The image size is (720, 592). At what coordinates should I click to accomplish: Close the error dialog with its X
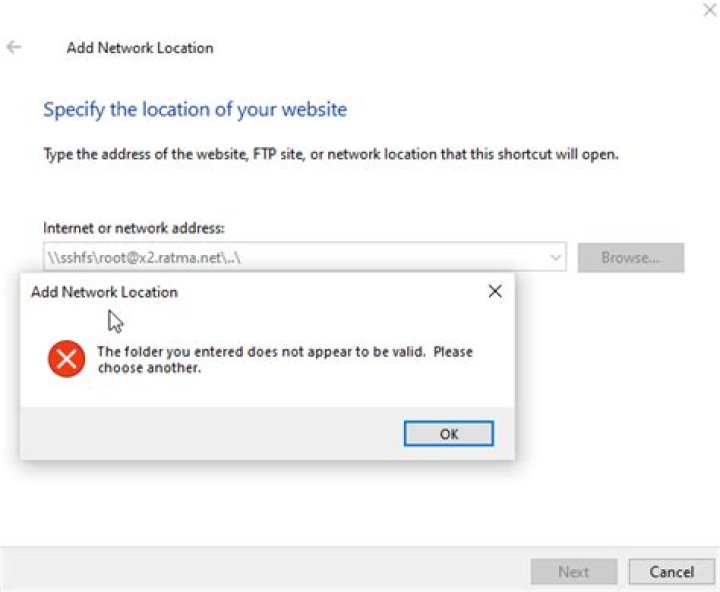495,291
